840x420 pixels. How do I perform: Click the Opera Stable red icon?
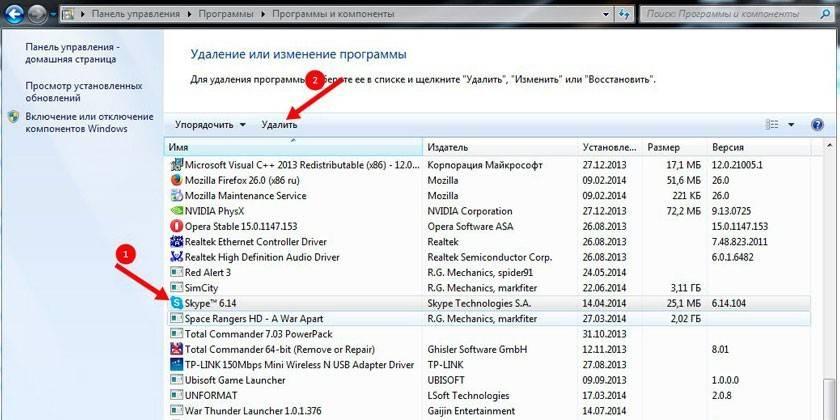click(x=177, y=226)
